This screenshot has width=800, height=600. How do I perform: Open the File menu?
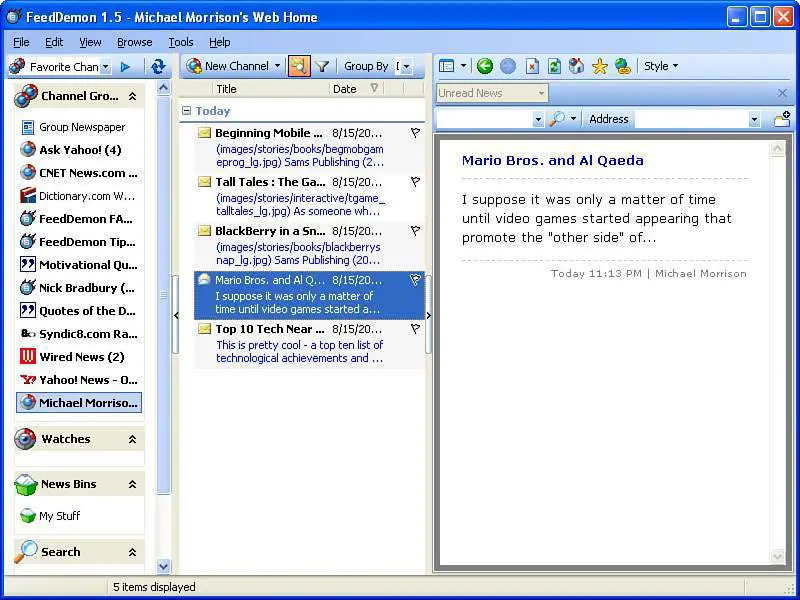click(x=21, y=42)
